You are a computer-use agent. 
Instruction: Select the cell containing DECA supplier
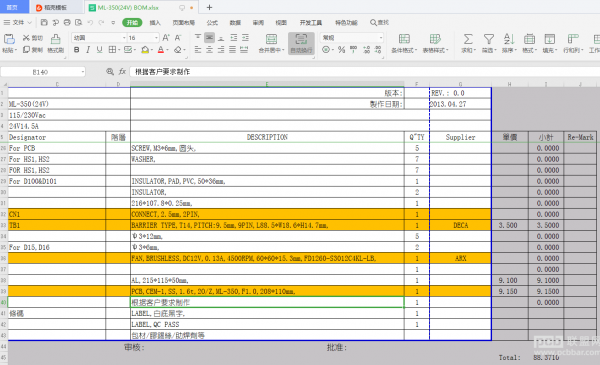[x=460, y=225]
